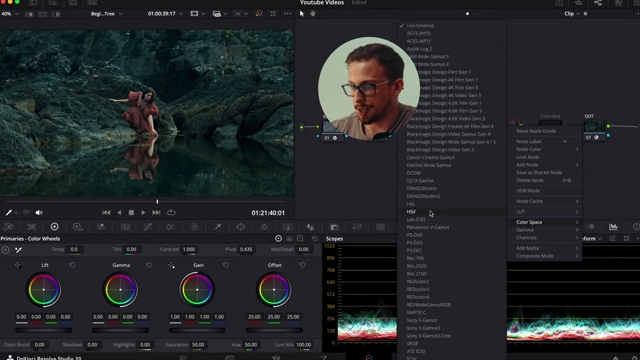Toggle bypass color grades
The image size is (640, 360).
pos(259,13)
